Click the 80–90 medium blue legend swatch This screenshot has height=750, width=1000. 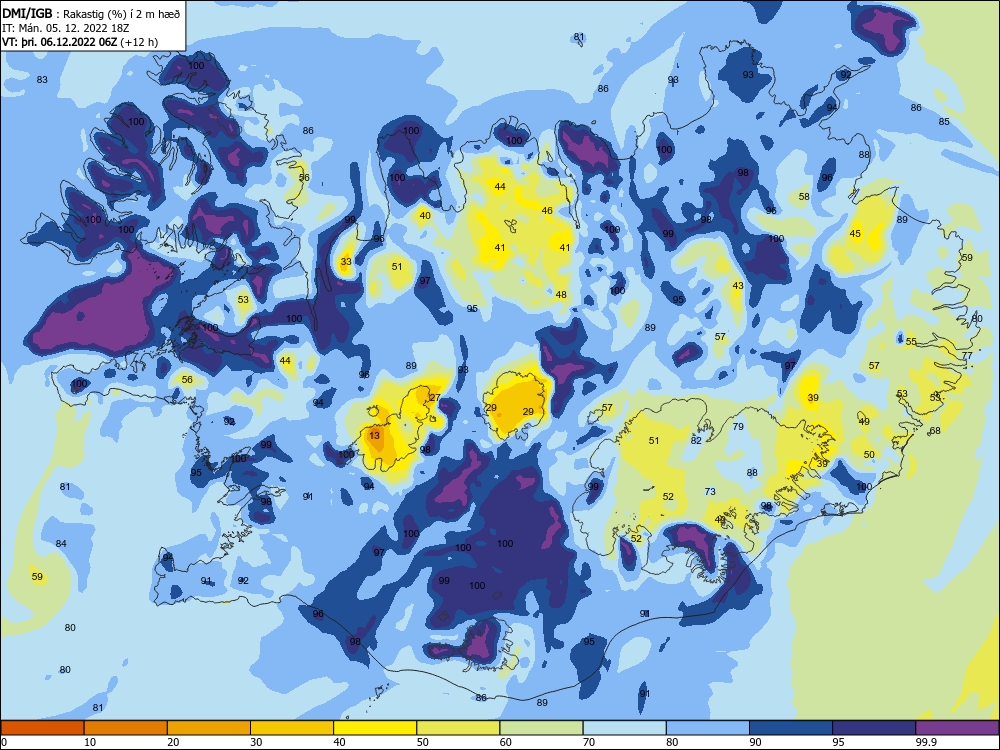pos(708,728)
